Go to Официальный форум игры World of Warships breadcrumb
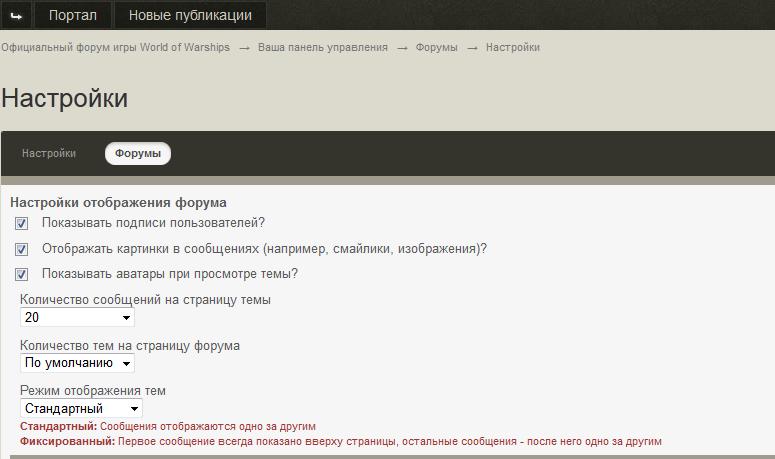 (x=115, y=48)
